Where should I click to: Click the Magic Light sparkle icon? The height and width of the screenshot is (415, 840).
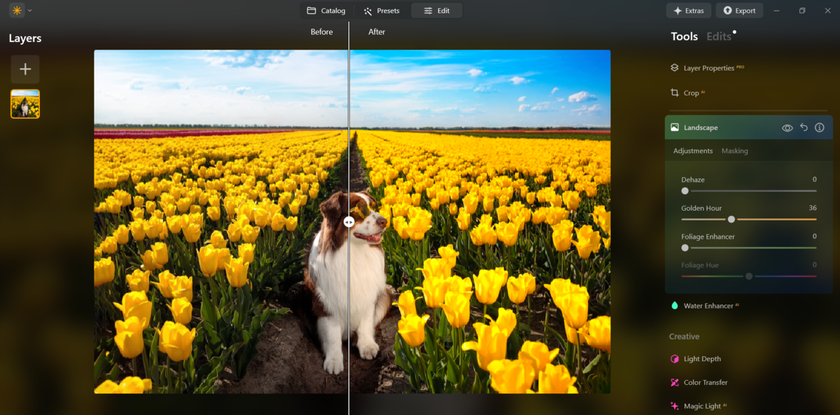click(674, 406)
